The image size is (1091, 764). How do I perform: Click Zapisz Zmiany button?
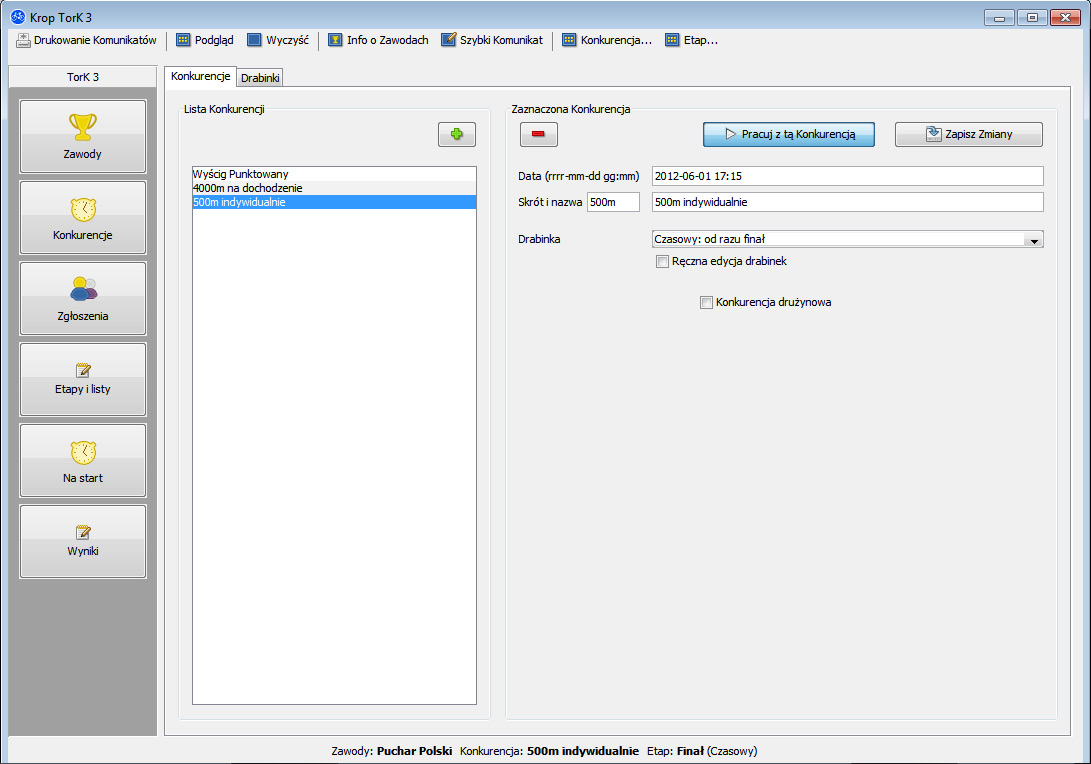click(968, 134)
